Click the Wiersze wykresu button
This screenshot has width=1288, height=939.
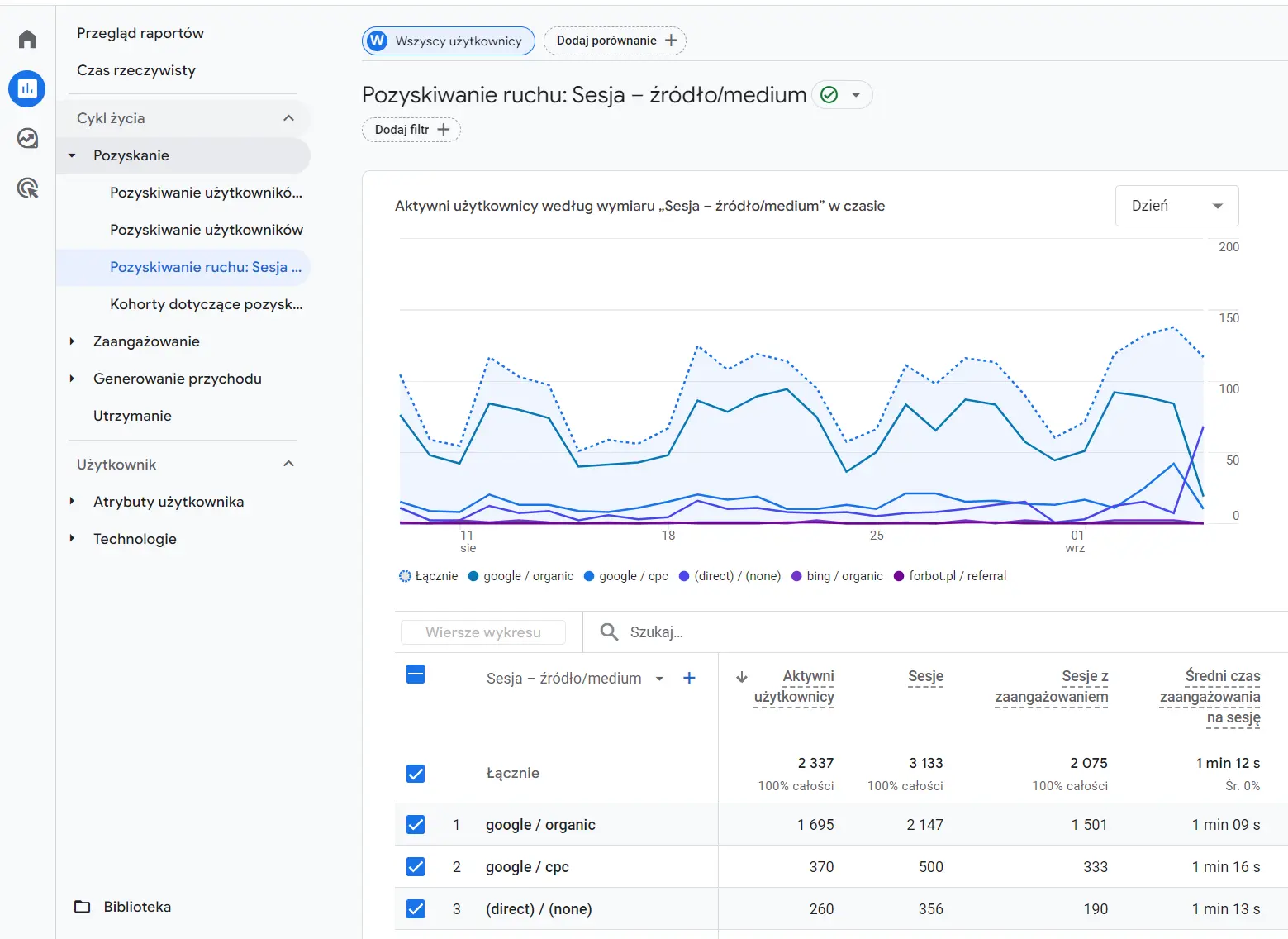click(483, 632)
